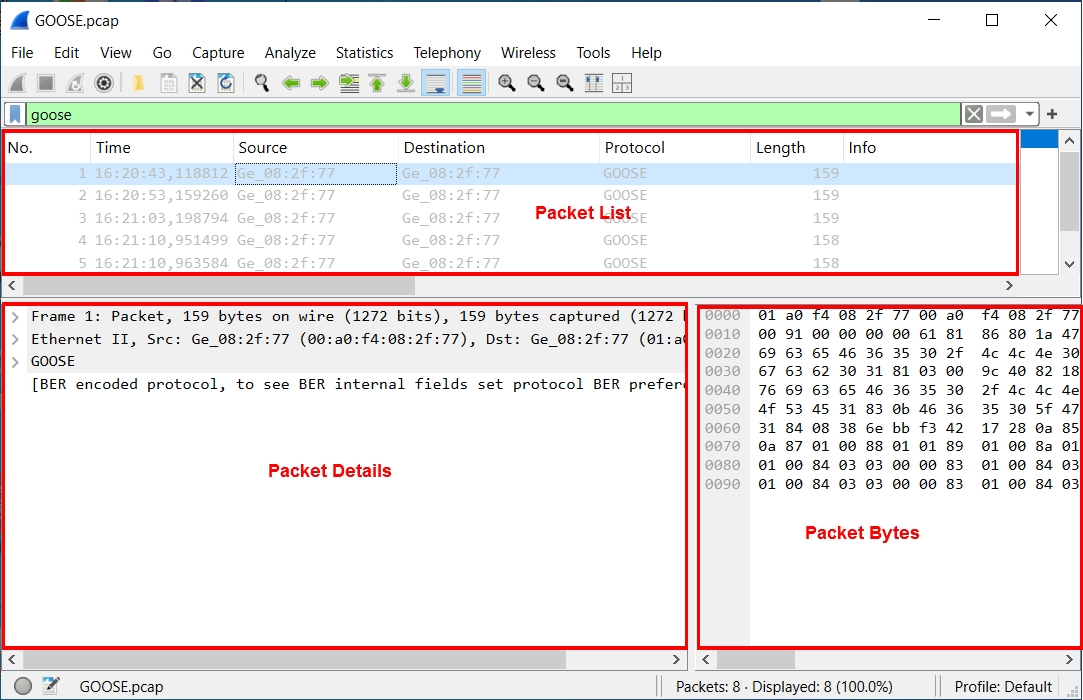Expand the GOOSE protocol details
Viewport: 1083px width, 700px height.
pos(17,361)
